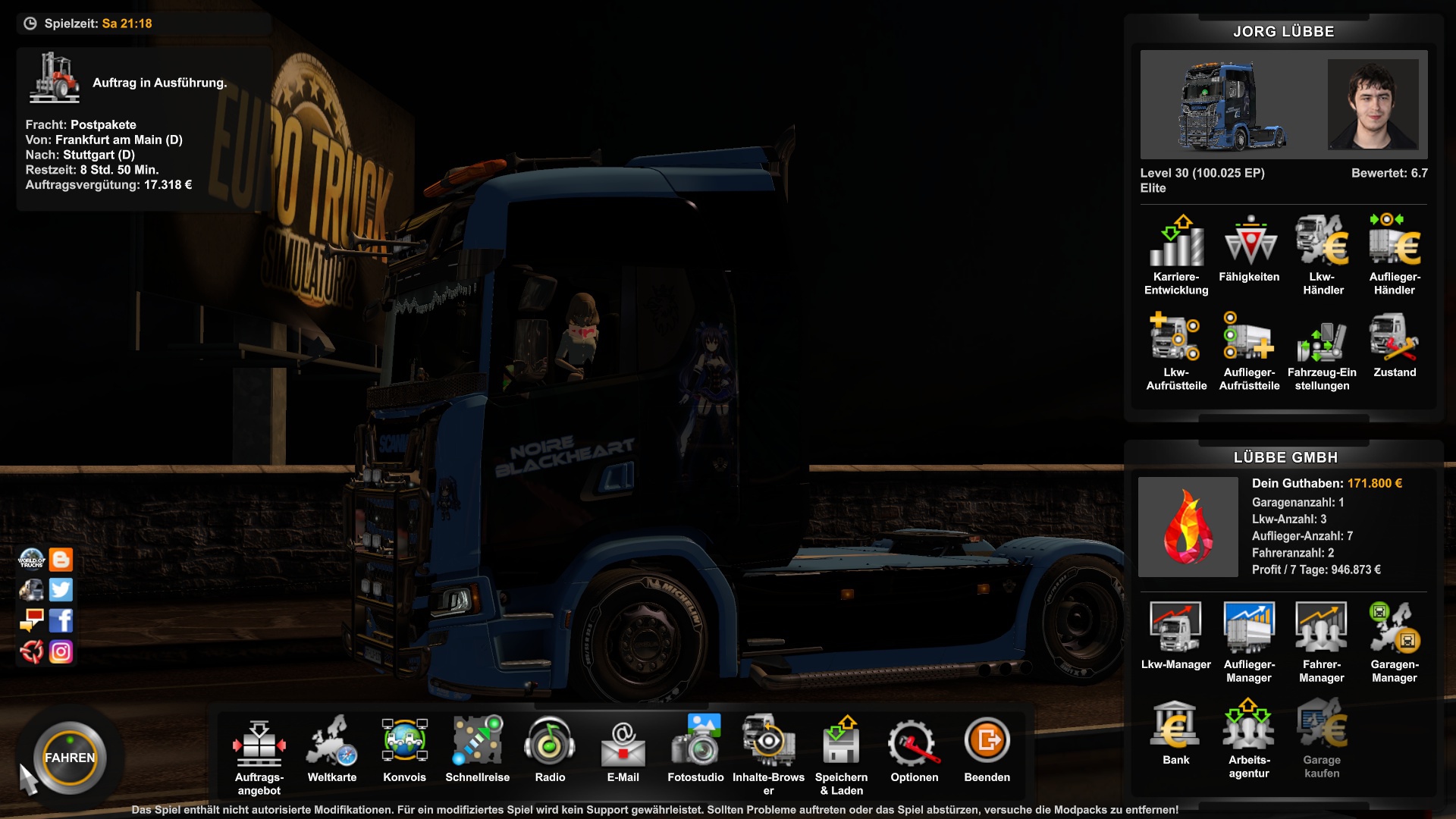Click the 'Fahreranzahl: 2' line

1293,553
